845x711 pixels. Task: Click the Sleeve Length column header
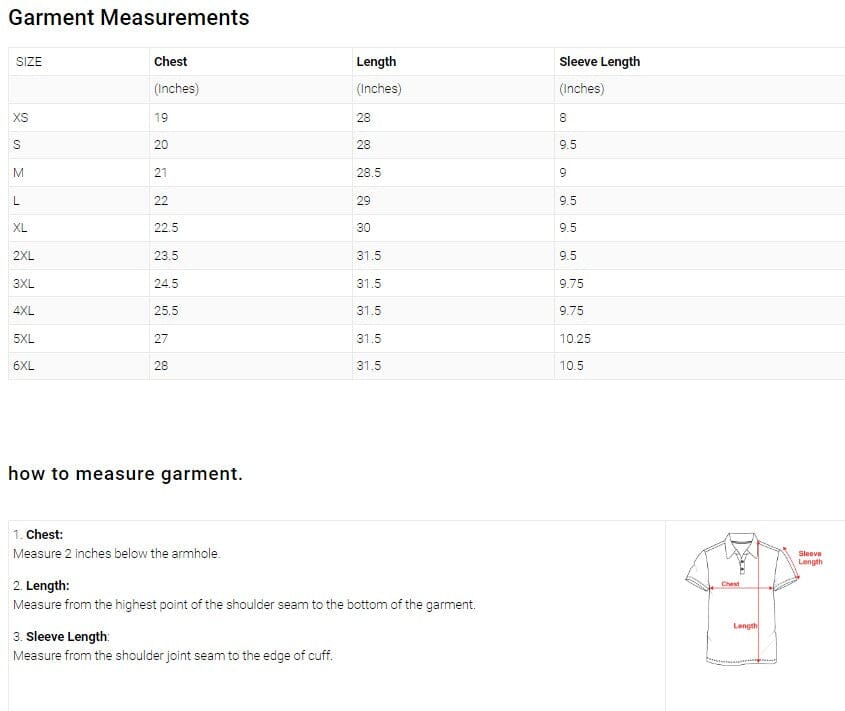599,62
